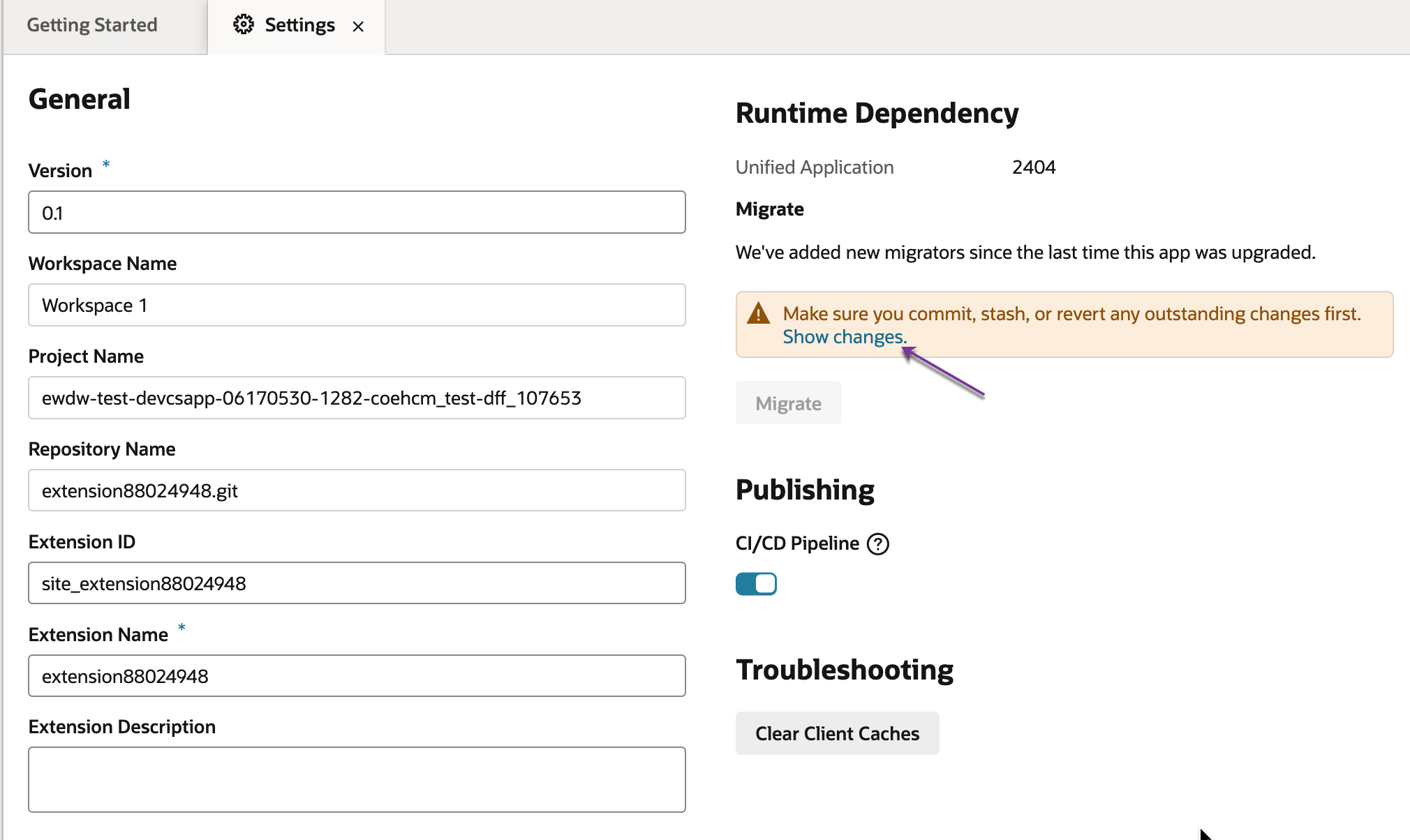Click the warning triangle icon
Screen dimensions: 1410x840
pyautogui.click(x=758, y=314)
